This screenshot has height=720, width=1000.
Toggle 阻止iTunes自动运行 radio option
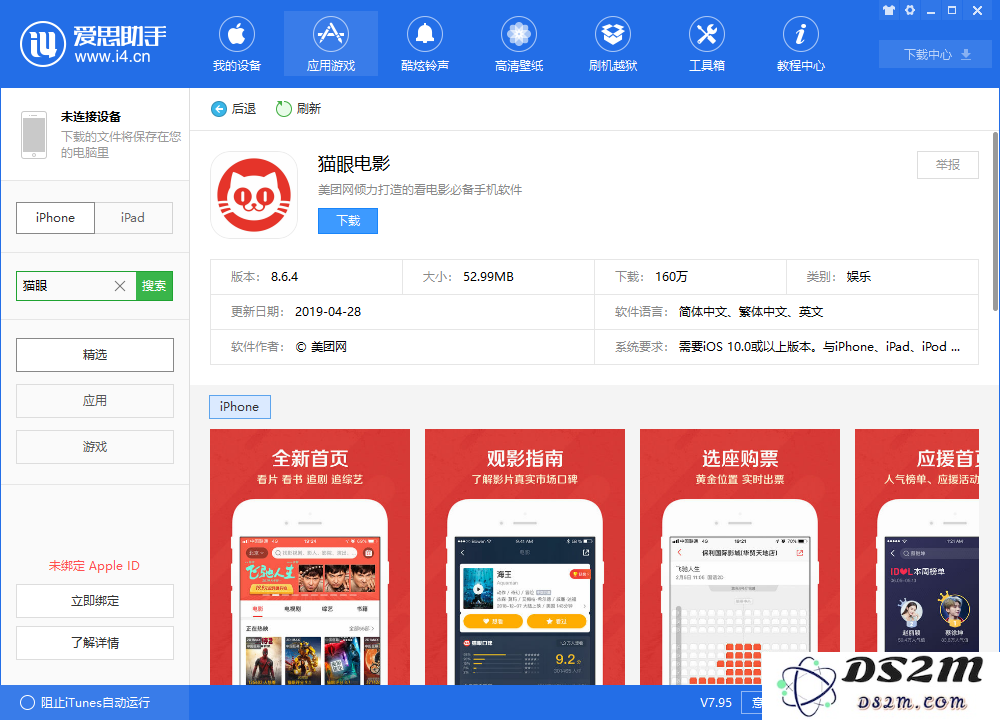[27, 703]
